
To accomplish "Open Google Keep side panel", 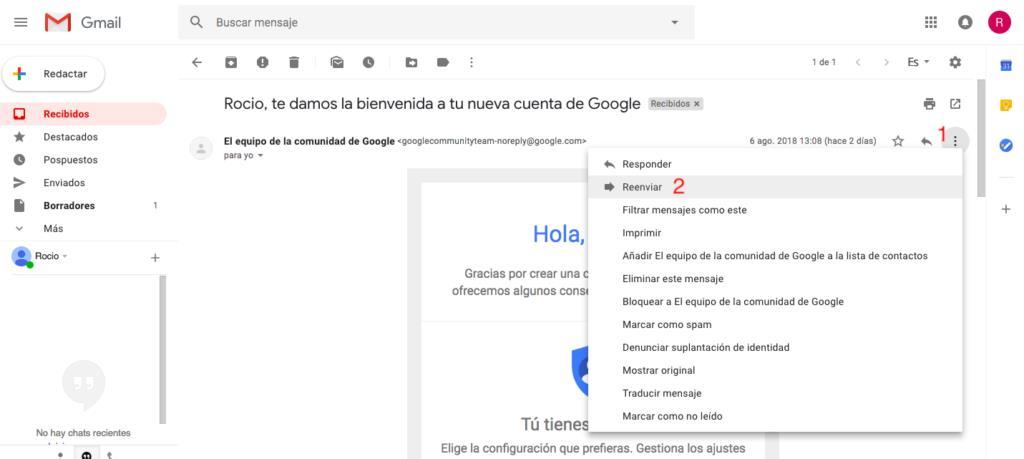I will (1006, 105).
